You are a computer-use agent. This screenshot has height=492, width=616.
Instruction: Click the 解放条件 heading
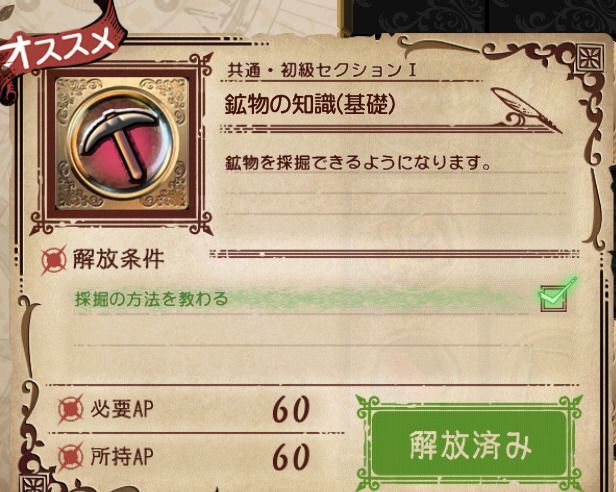pos(118,259)
